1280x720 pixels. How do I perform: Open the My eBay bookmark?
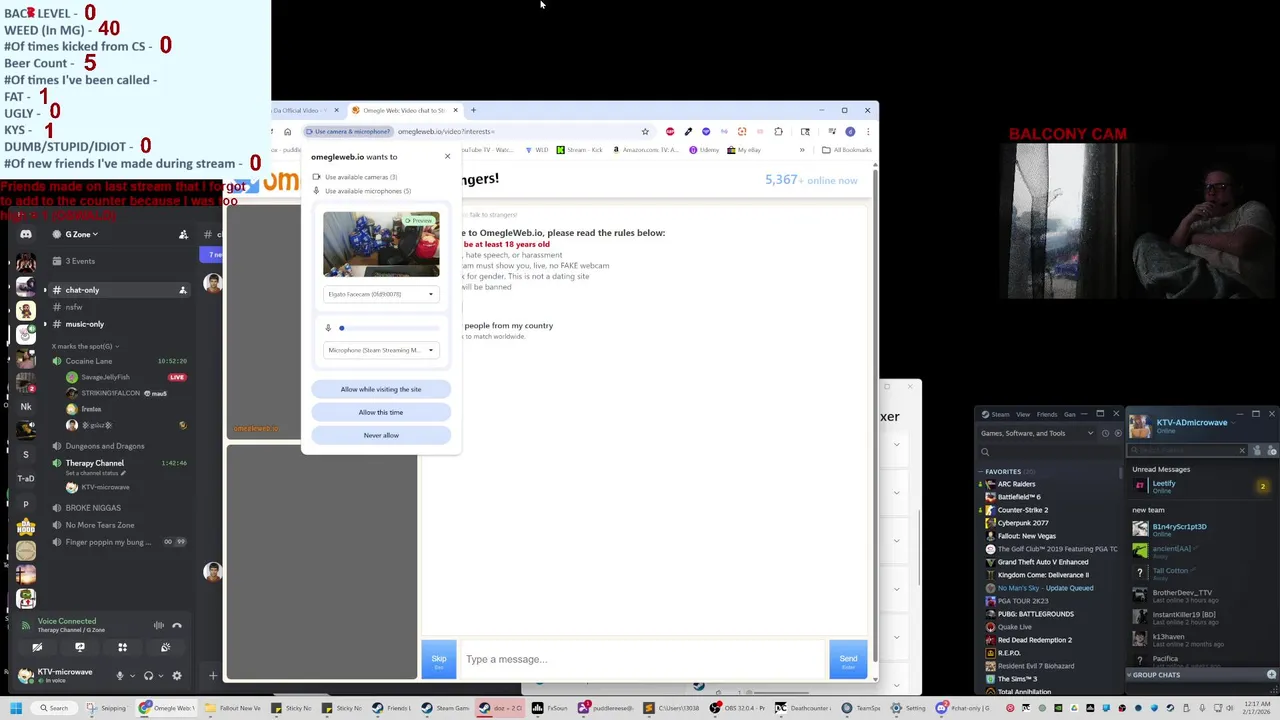[744, 150]
